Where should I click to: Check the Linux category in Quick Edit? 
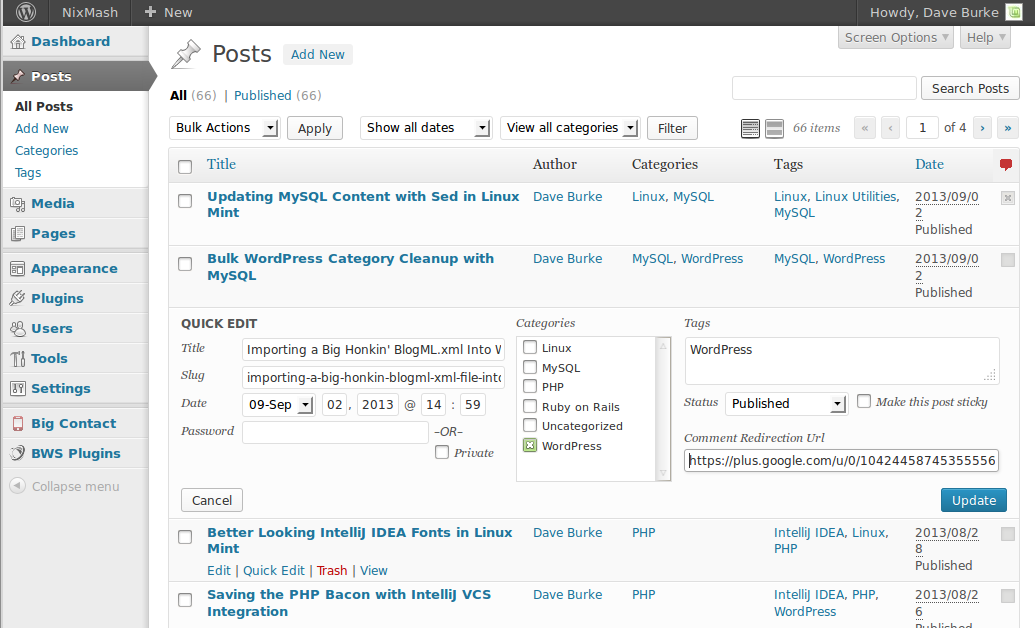pyautogui.click(x=529, y=347)
